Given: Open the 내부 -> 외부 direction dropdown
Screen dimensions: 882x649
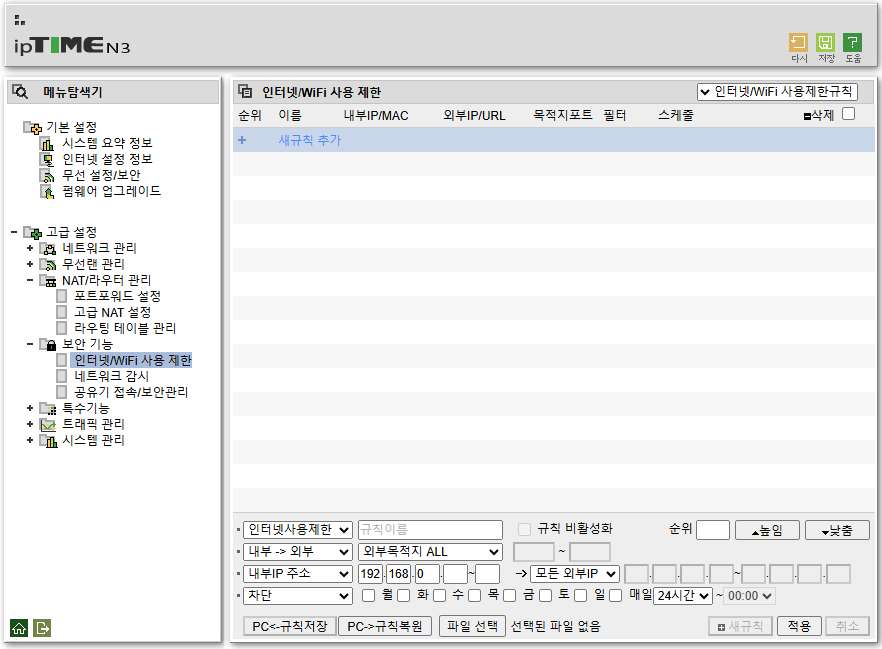Looking at the screenshot, I should click(x=298, y=552).
